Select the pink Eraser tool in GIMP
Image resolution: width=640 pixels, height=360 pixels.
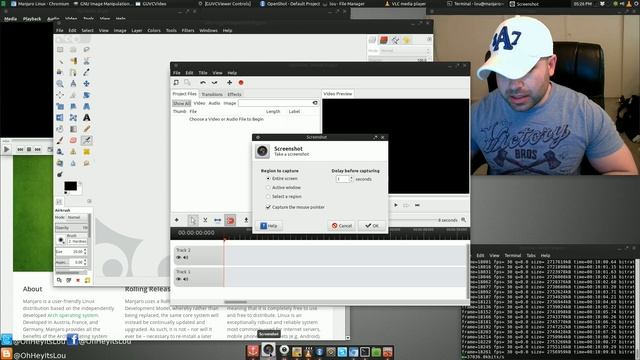tap(73, 140)
